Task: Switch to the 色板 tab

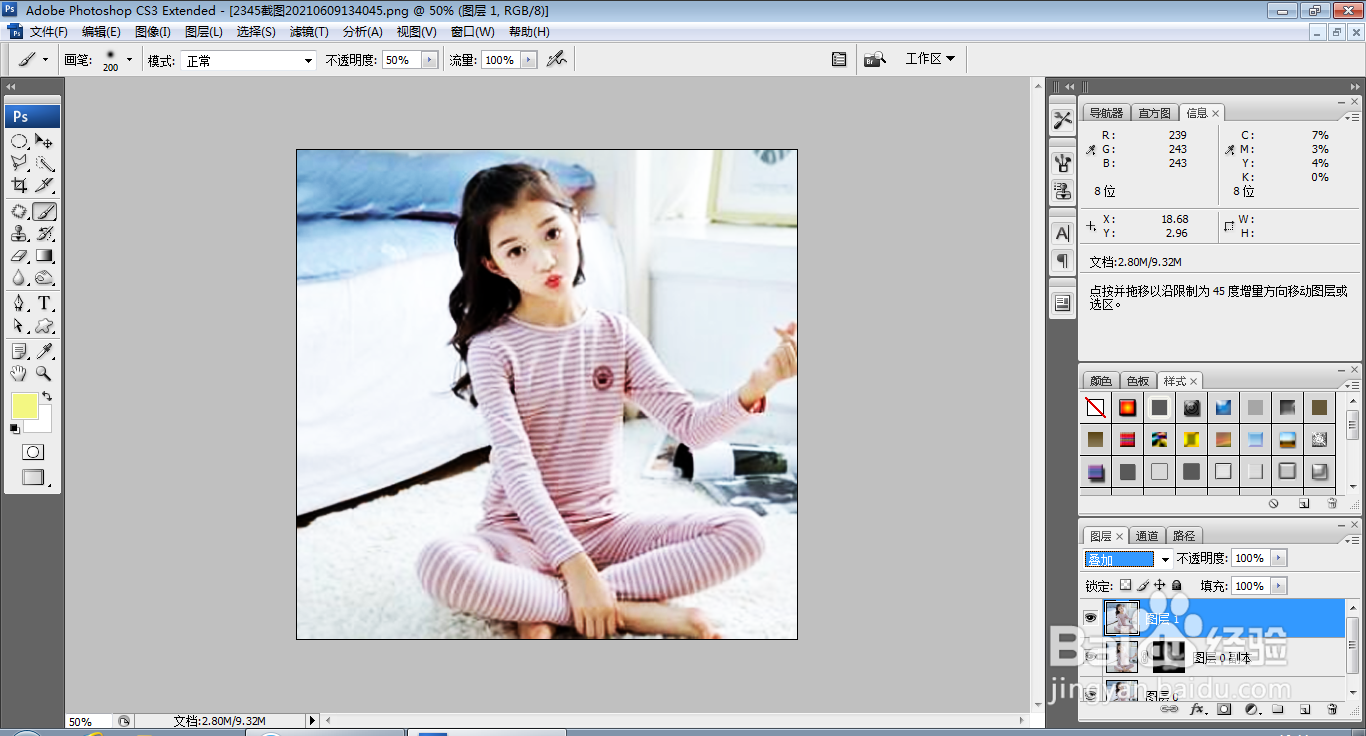Action: tap(1138, 381)
